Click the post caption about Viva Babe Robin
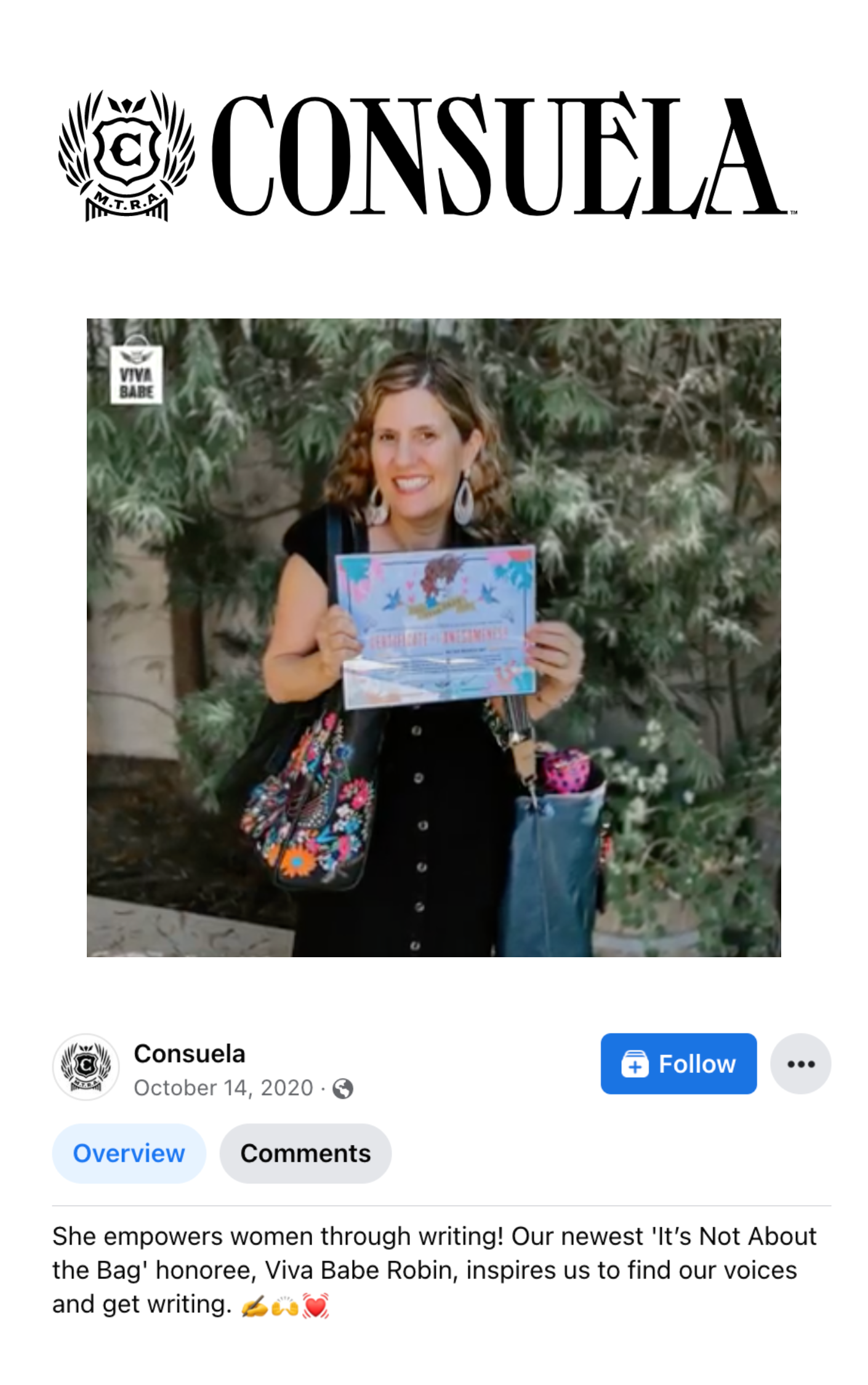The height and width of the screenshot is (1385, 868). click(435, 1271)
